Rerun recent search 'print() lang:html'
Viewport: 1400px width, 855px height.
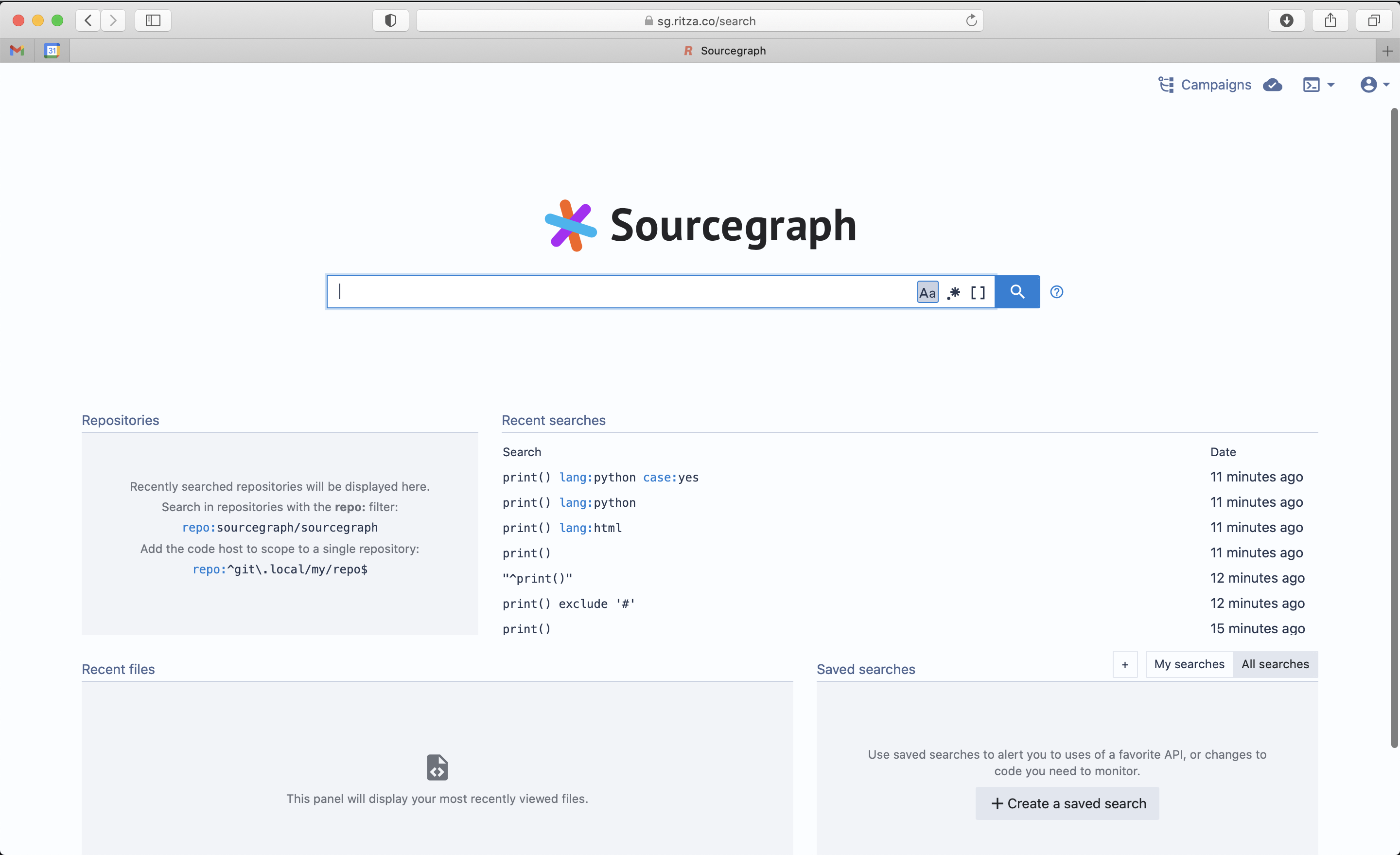pos(562,528)
